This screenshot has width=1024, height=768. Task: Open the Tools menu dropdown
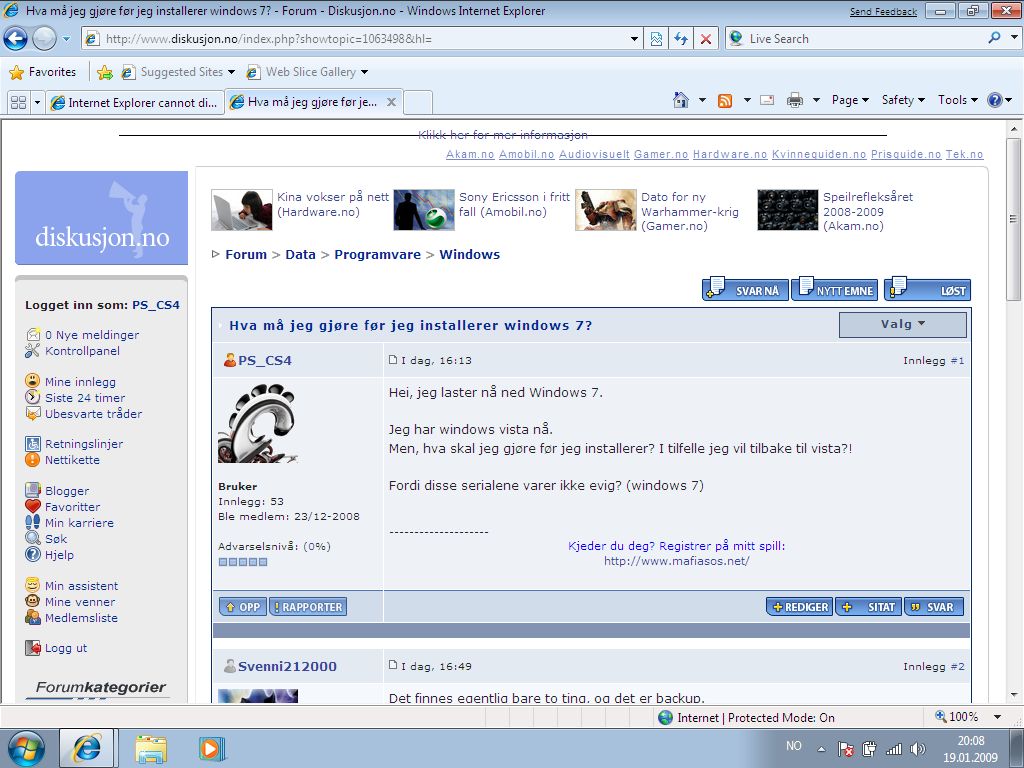[957, 100]
